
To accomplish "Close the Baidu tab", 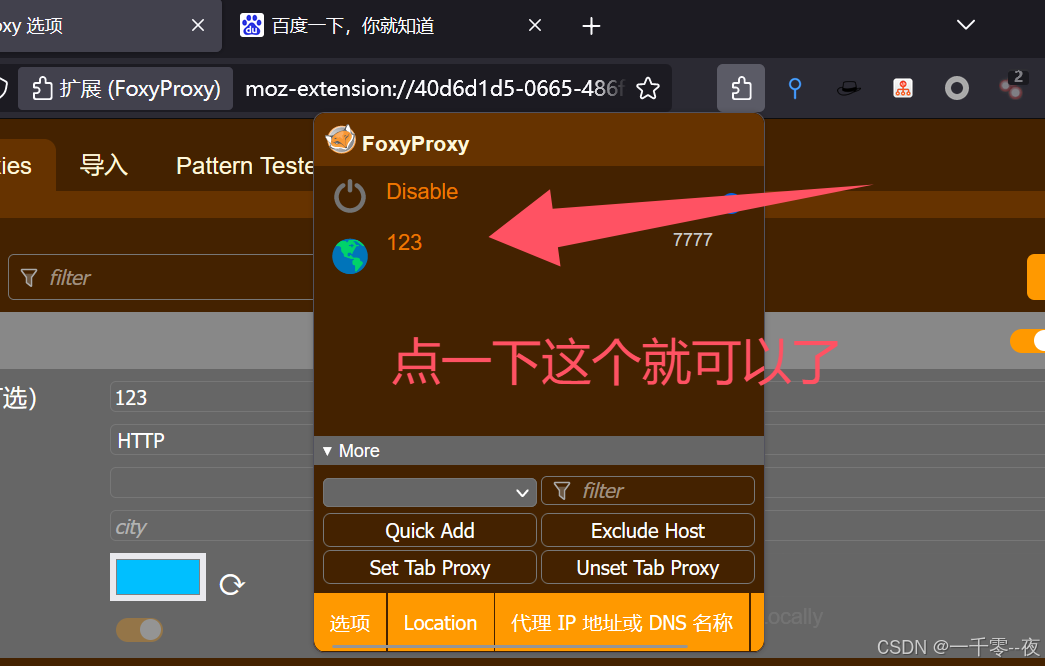I will coord(534,25).
